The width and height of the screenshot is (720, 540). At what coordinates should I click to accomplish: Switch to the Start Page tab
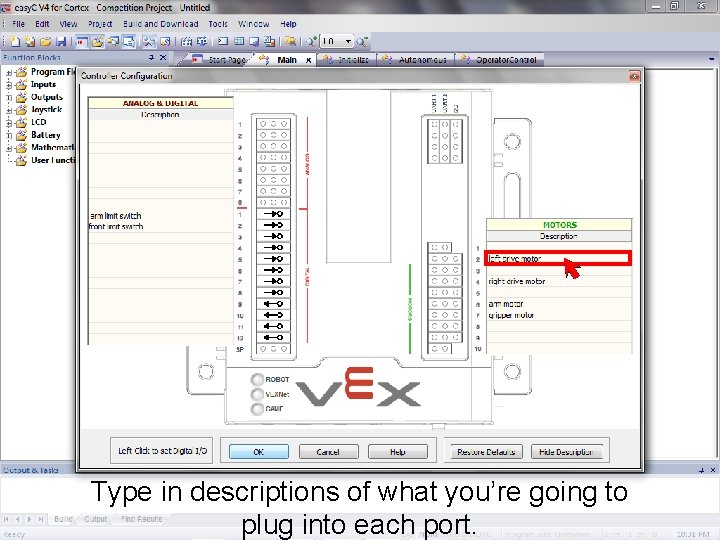click(x=220, y=60)
